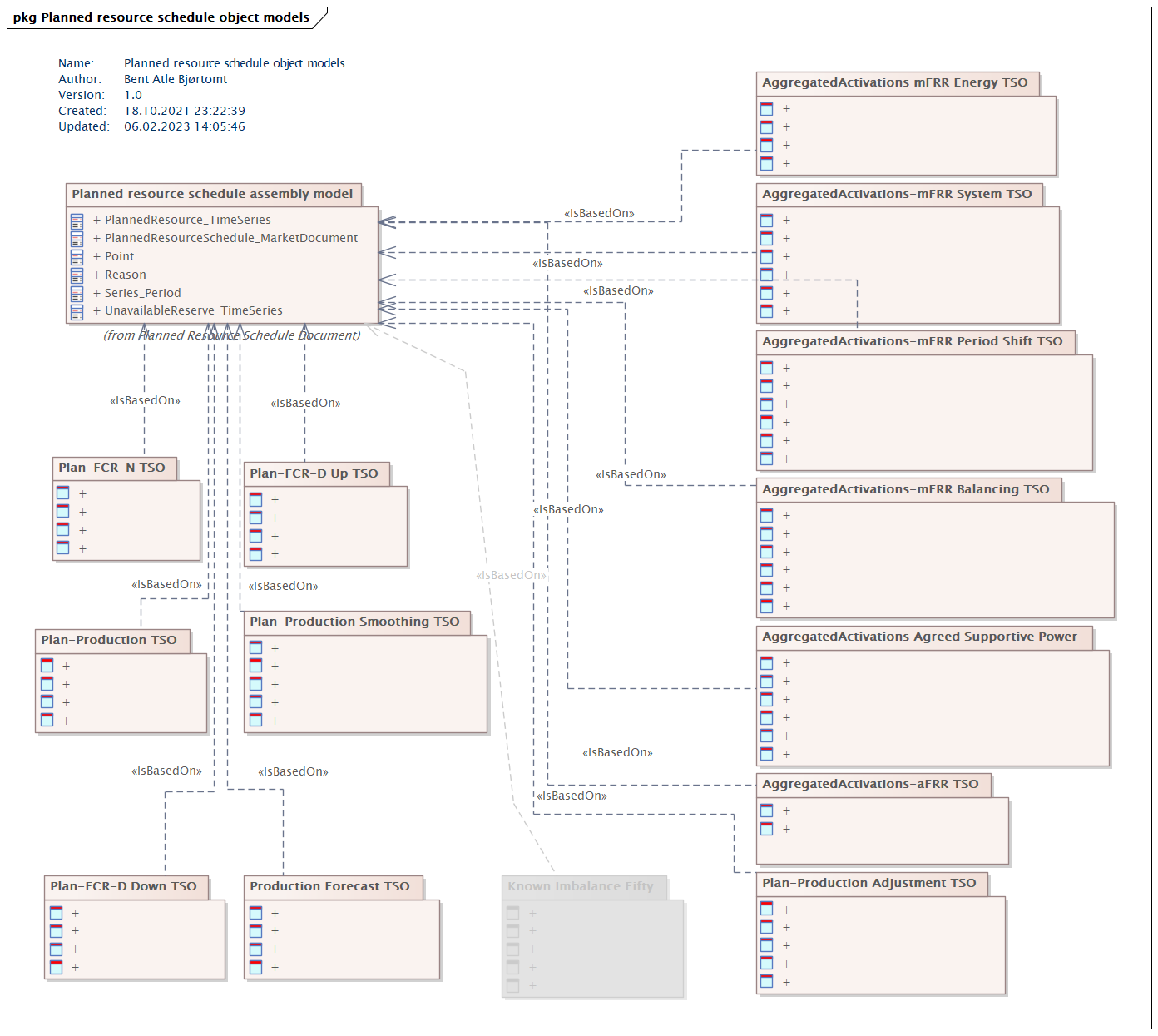Click the from Planned Resource Schedule Document note

232,335
